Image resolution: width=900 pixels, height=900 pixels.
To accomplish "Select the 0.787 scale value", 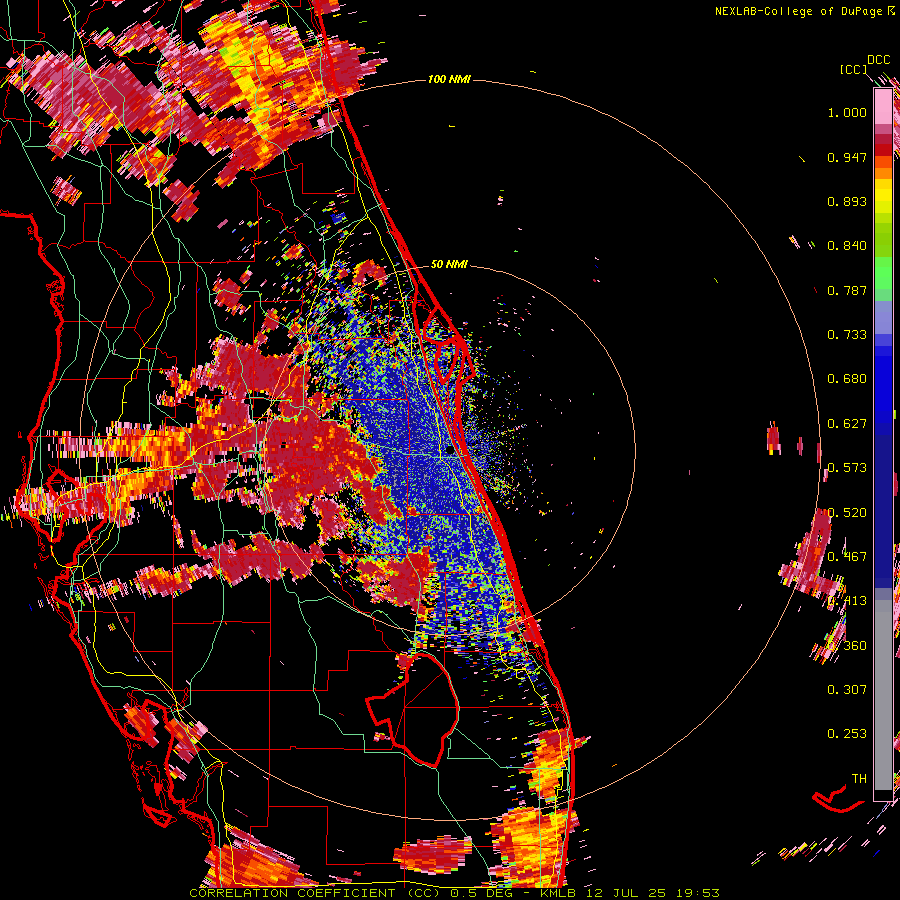I will coord(847,290).
